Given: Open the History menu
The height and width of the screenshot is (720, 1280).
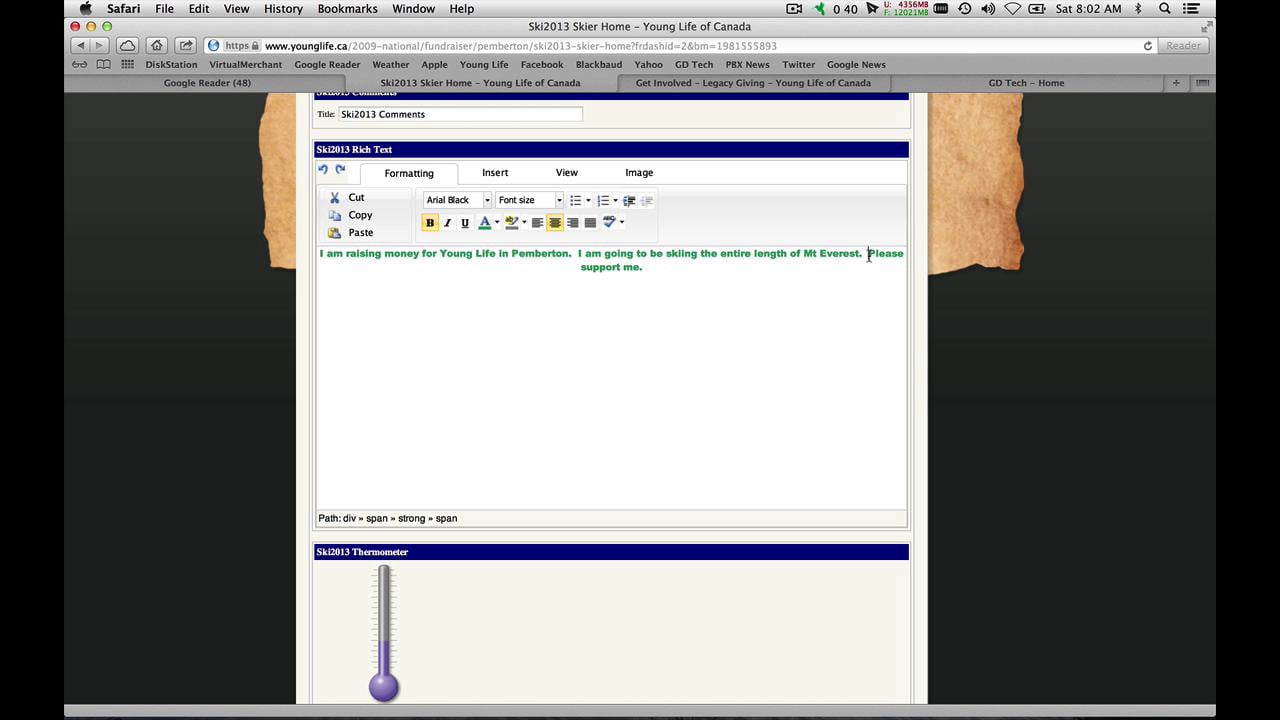Looking at the screenshot, I should pos(283,9).
